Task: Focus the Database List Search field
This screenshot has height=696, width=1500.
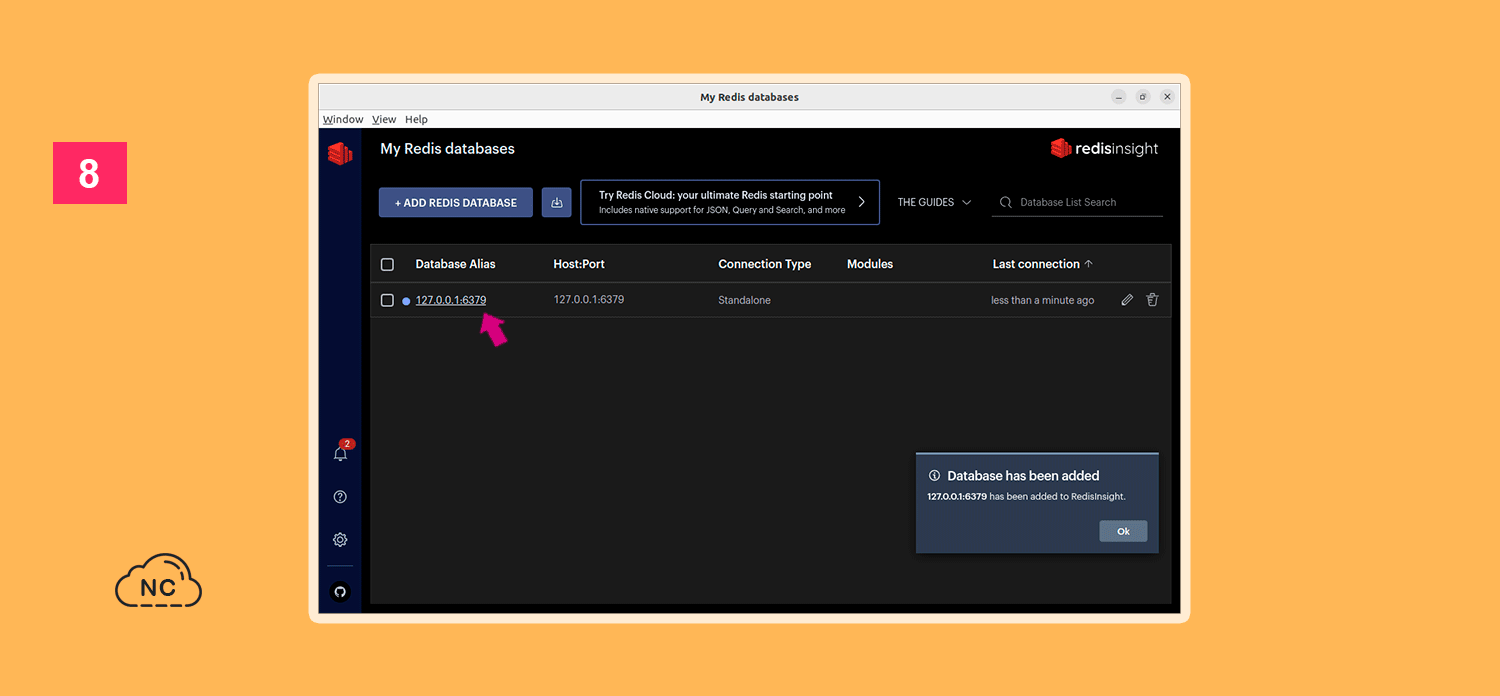Action: click(1085, 202)
